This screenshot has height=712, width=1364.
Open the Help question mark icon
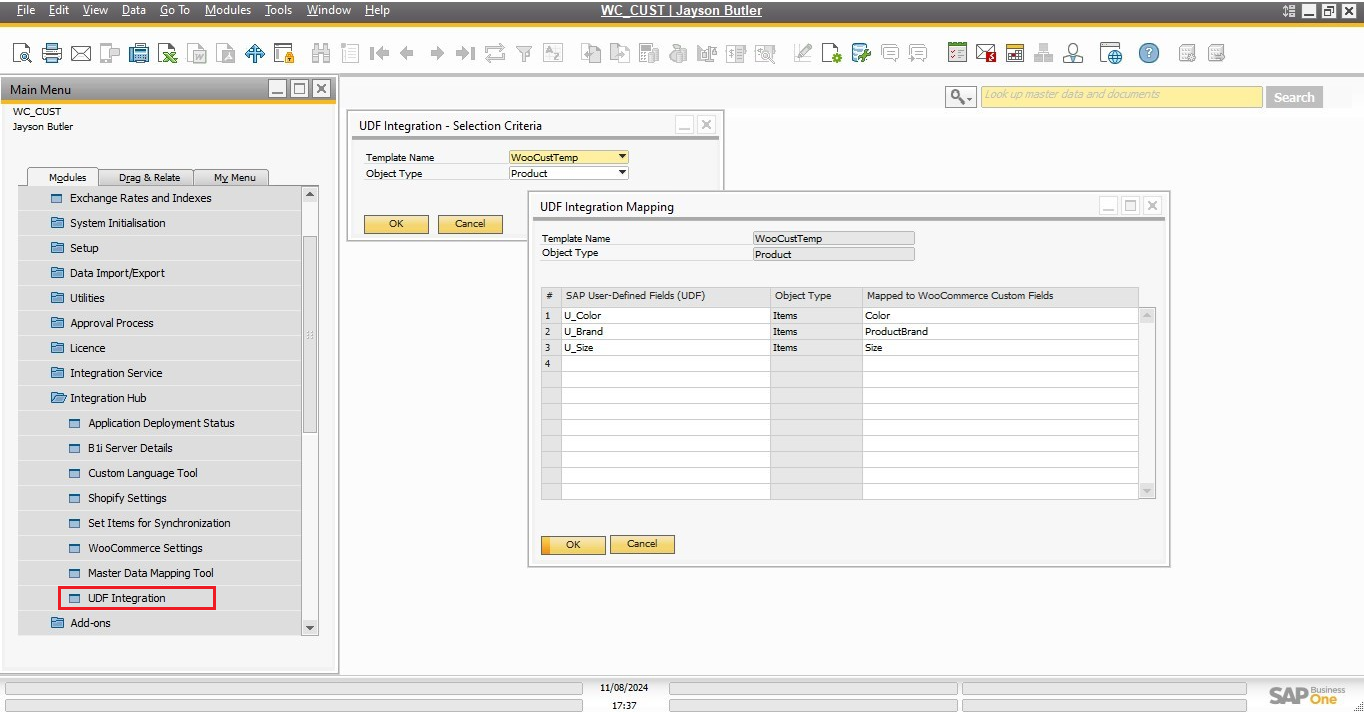(x=1149, y=53)
